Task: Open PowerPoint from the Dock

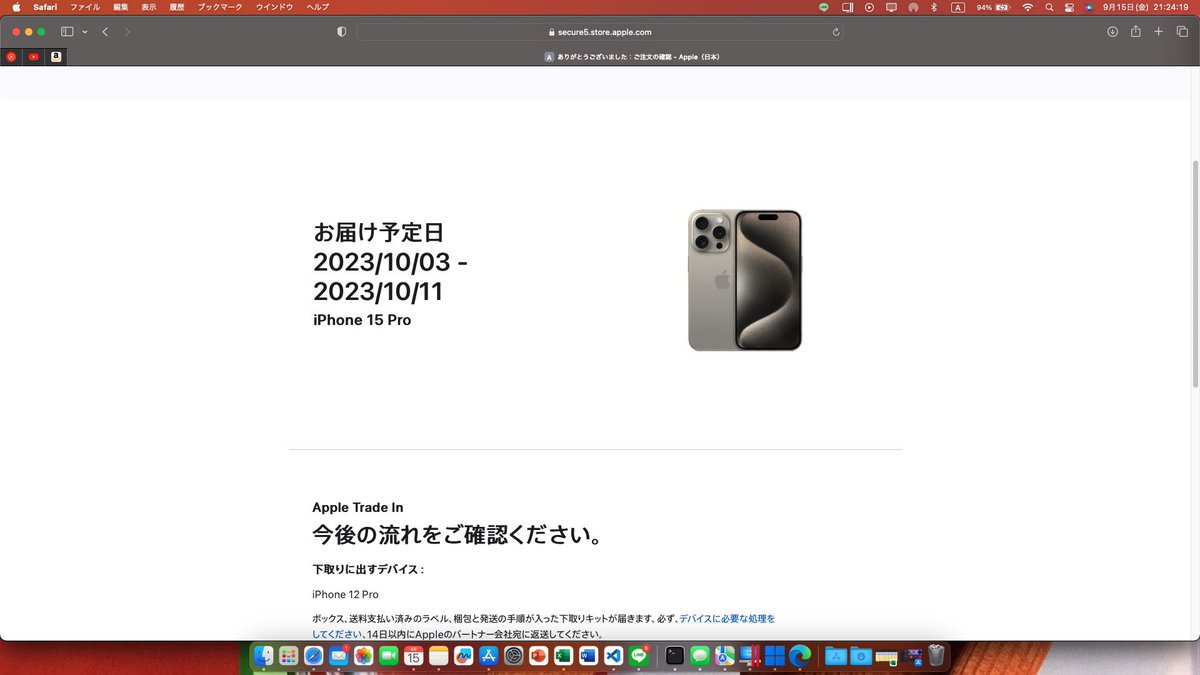Action: click(x=538, y=656)
